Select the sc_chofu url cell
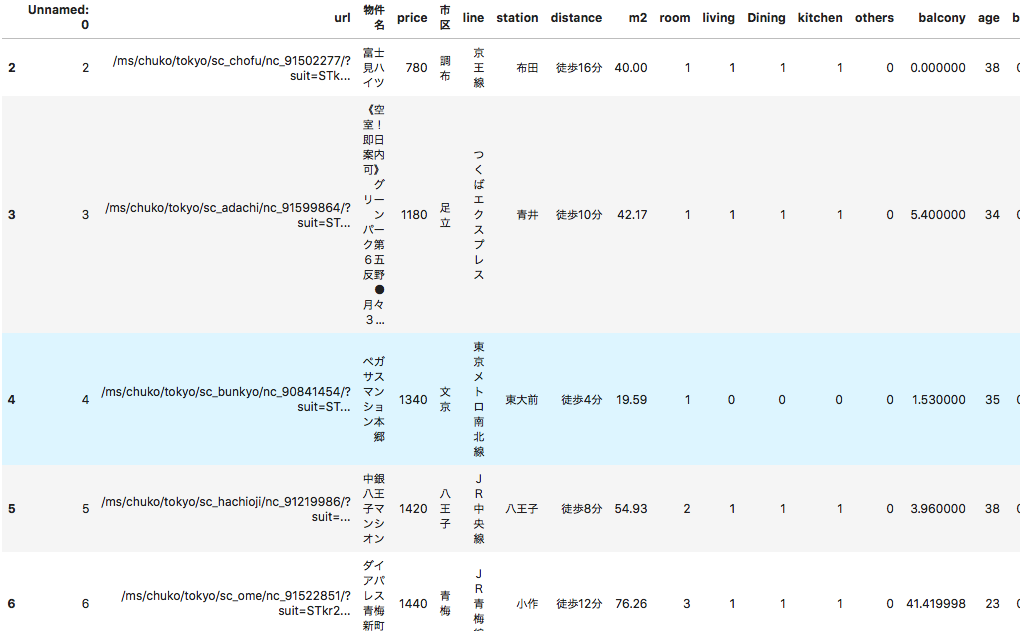 coord(232,68)
